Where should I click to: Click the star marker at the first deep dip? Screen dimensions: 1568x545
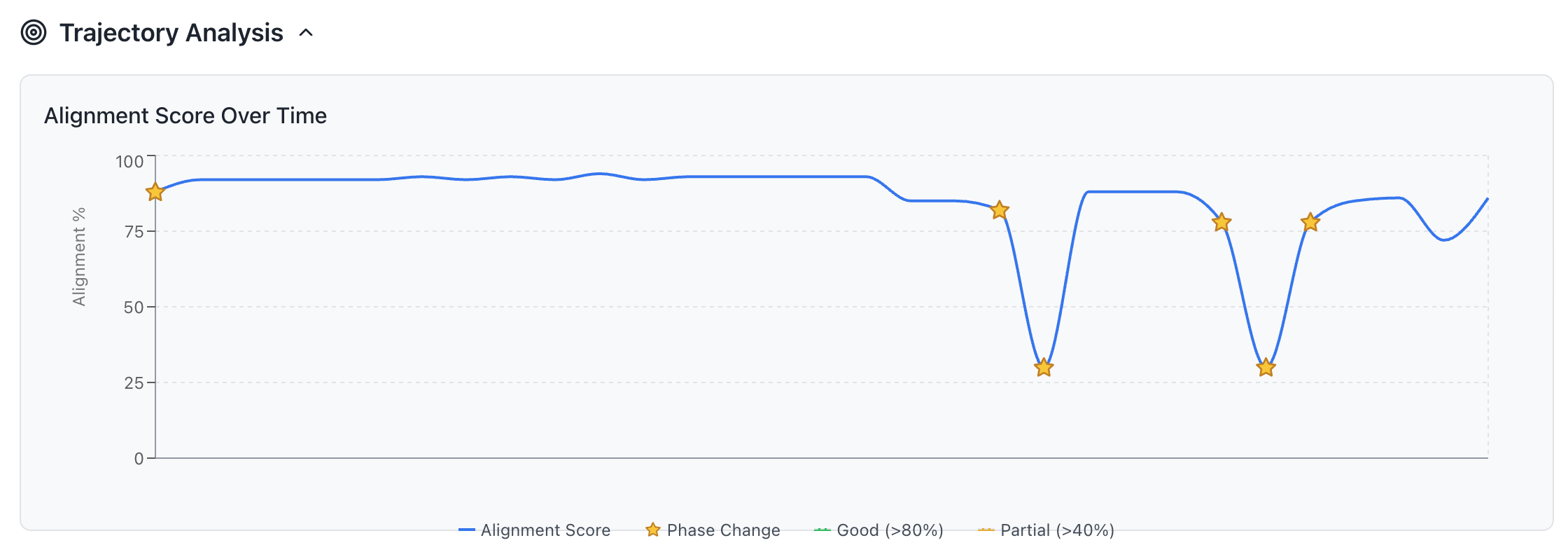pos(1042,367)
